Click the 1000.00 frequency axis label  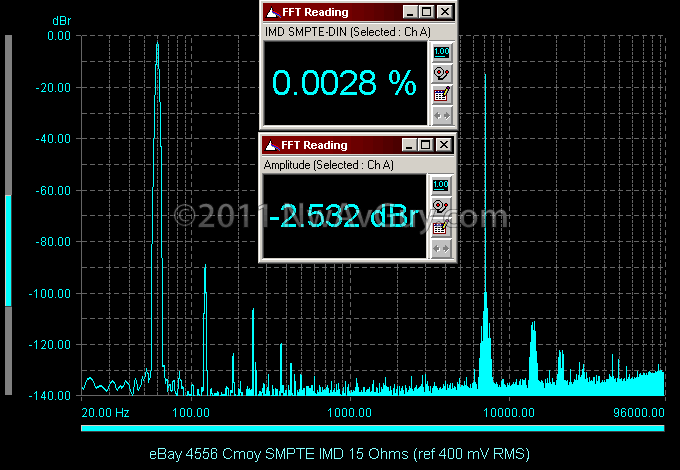350,412
